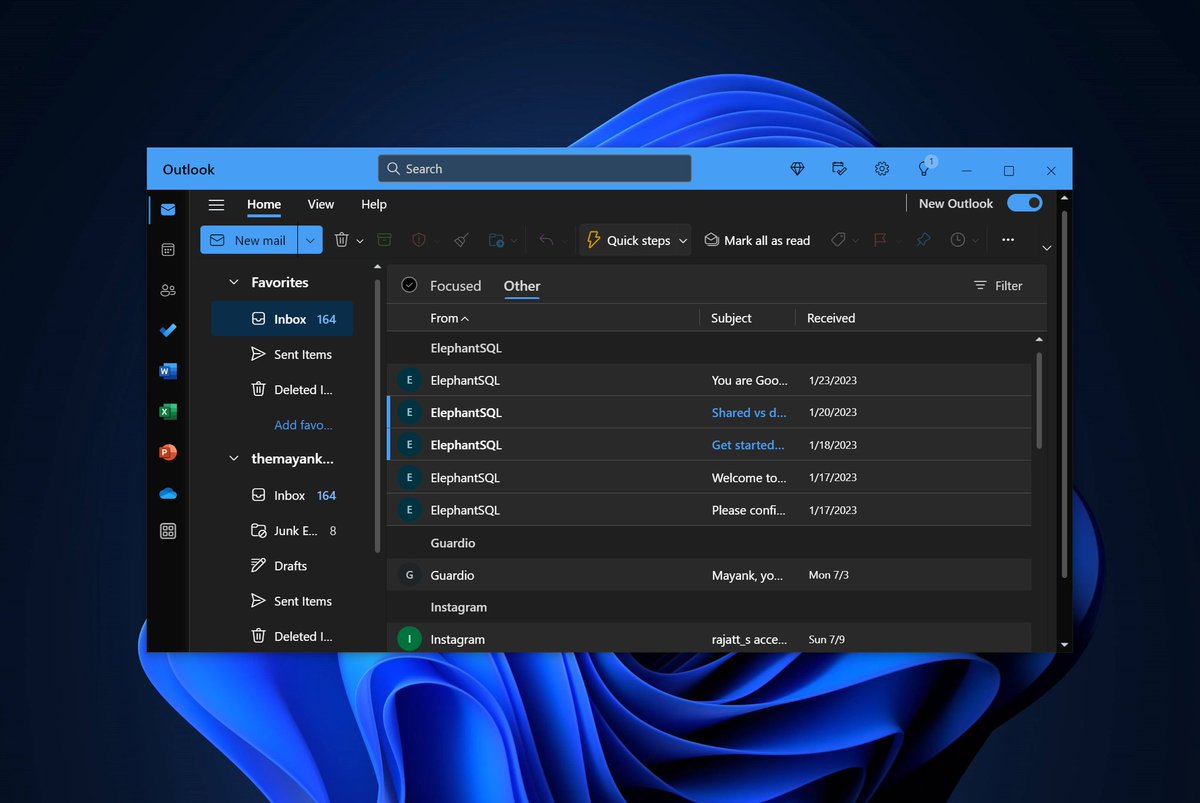Select the ElephantSQL message sender avatar circle

[409, 380]
